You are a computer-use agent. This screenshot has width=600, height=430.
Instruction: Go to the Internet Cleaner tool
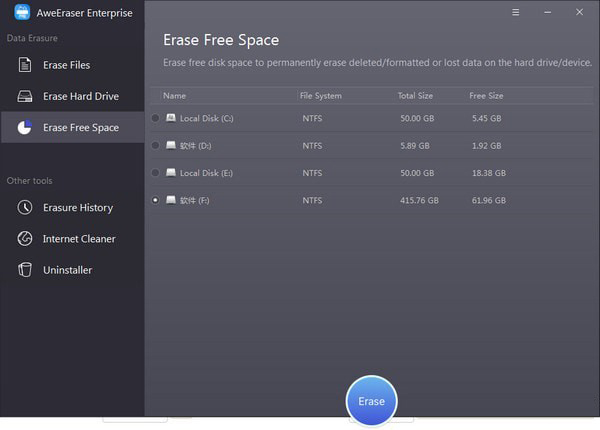(x=79, y=239)
